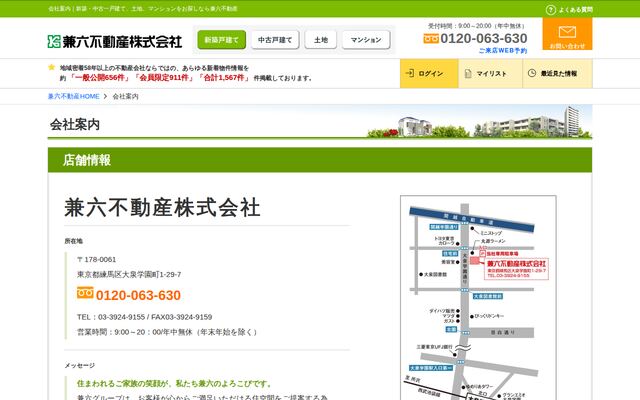The width and height of the screenshot is (640, 400).
Task: Open the 新築戸建て category tab
Action: [222, 40]
